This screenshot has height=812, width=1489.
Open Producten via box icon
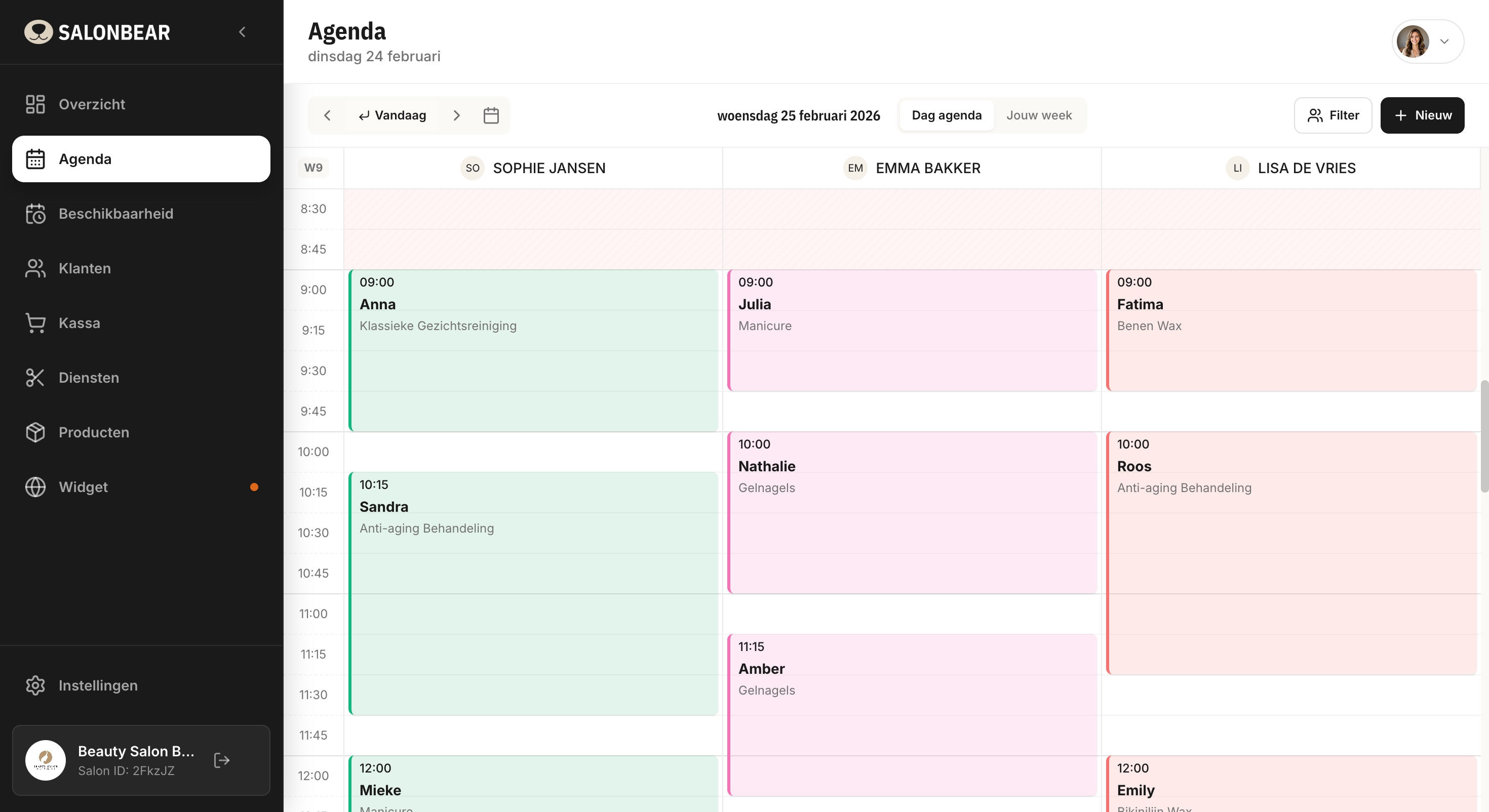coord(35,432)
